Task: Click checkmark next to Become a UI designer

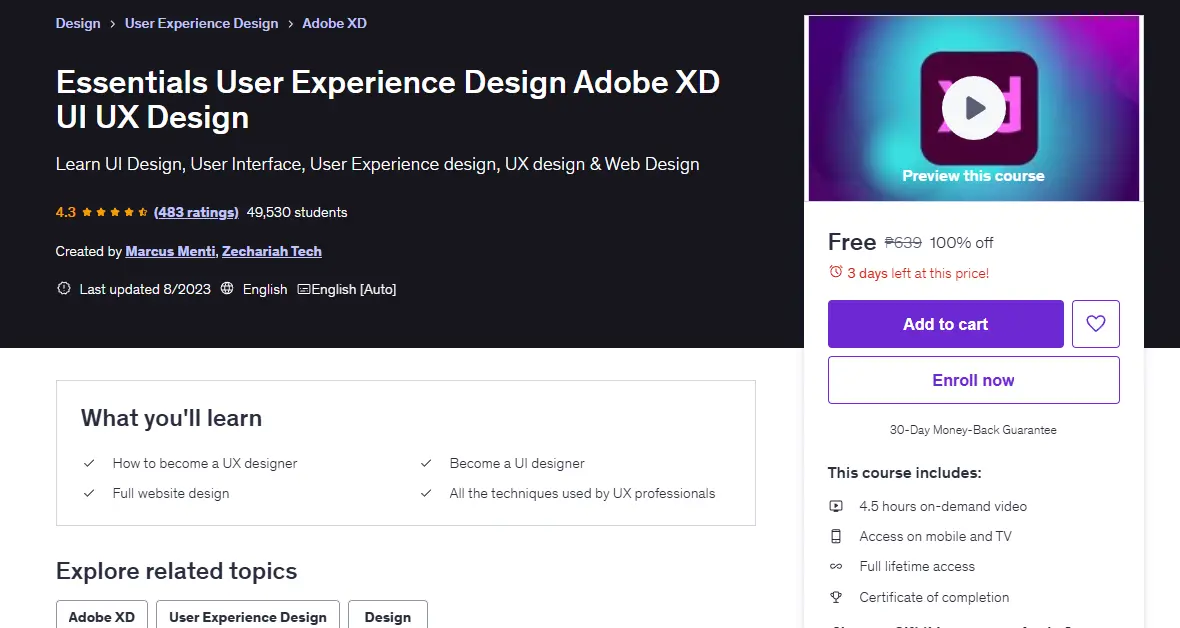Action: coord(426,463)
